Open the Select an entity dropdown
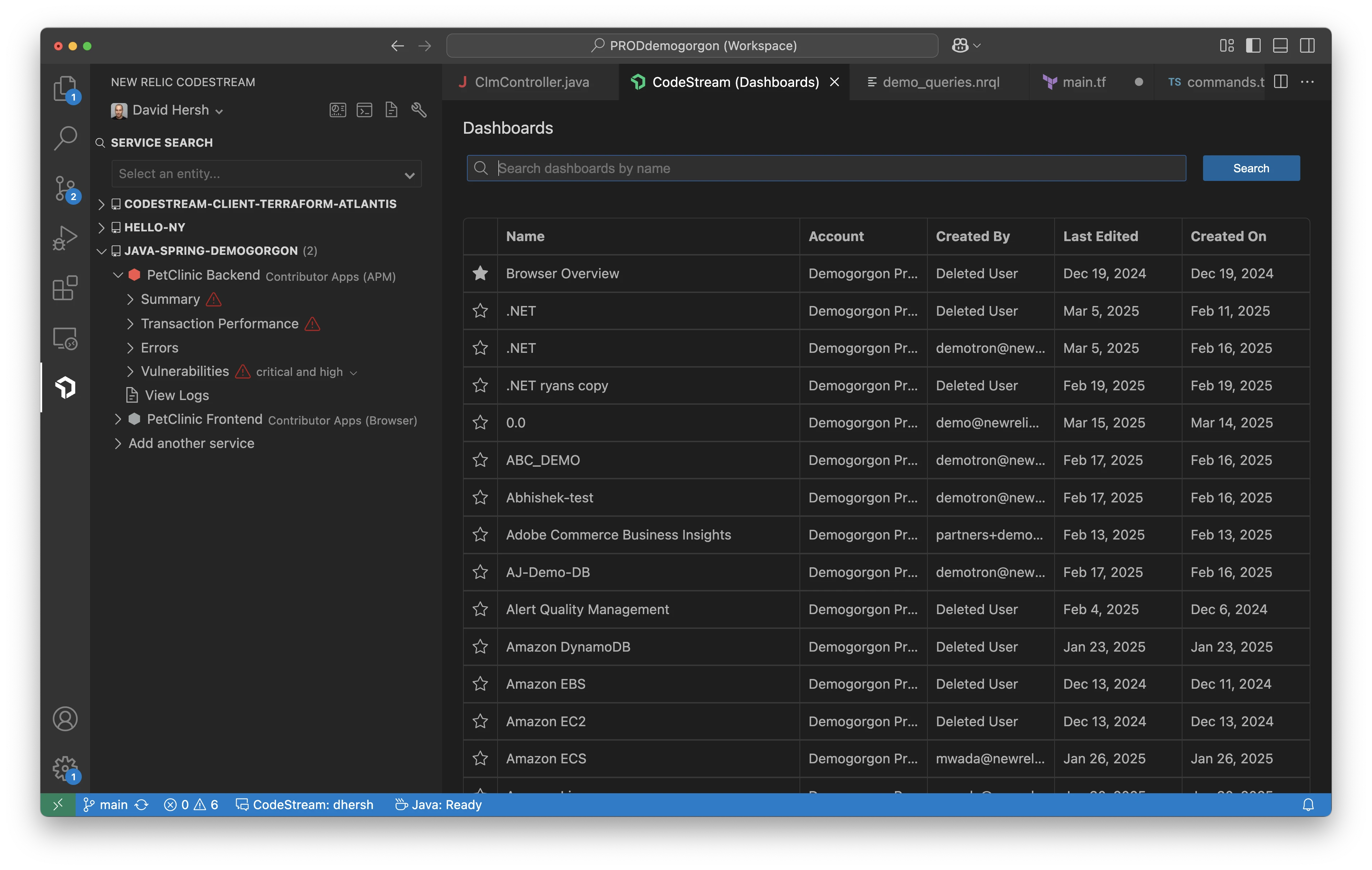 [266, 174]
